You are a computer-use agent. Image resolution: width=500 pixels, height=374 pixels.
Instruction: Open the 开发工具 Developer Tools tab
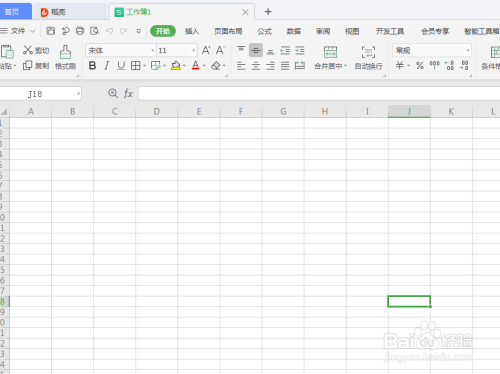coord(390,31)
